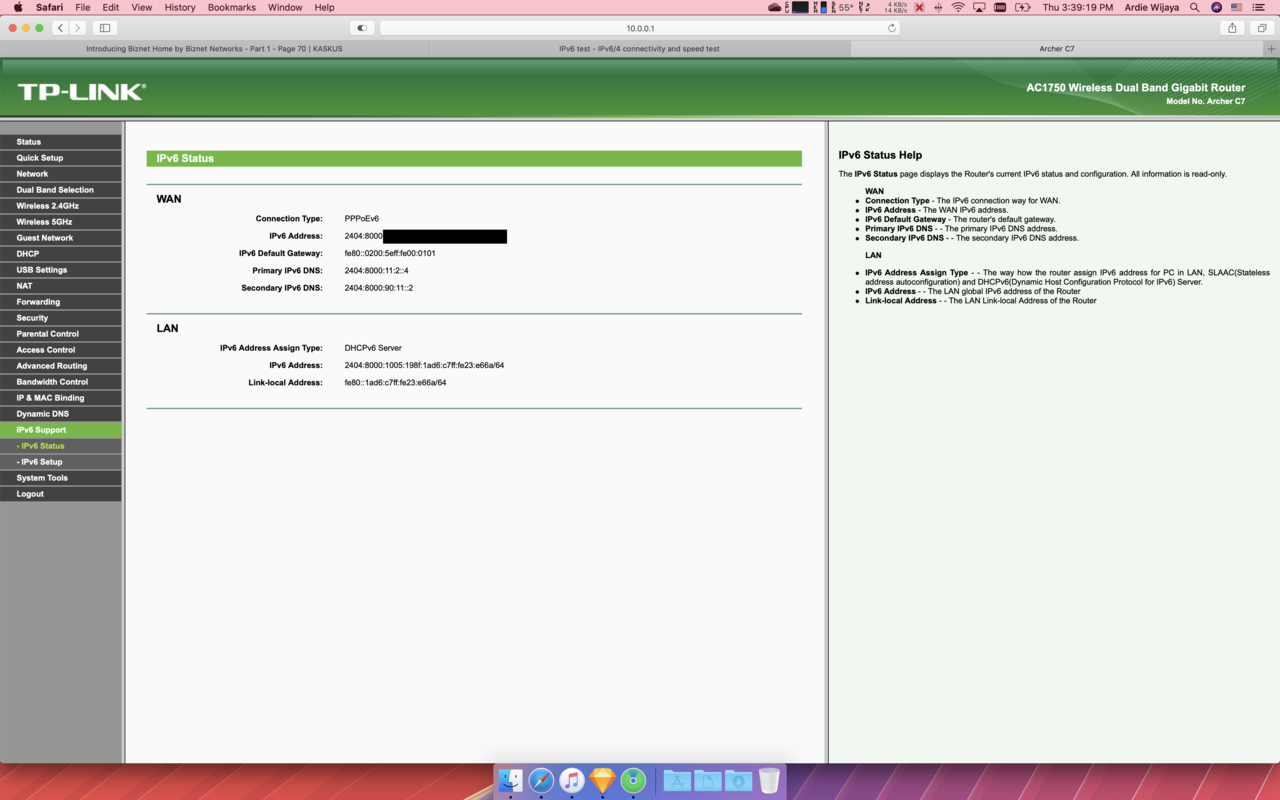Open the Wi-Fi menu
1280x800 pixels.
[957, 8]
